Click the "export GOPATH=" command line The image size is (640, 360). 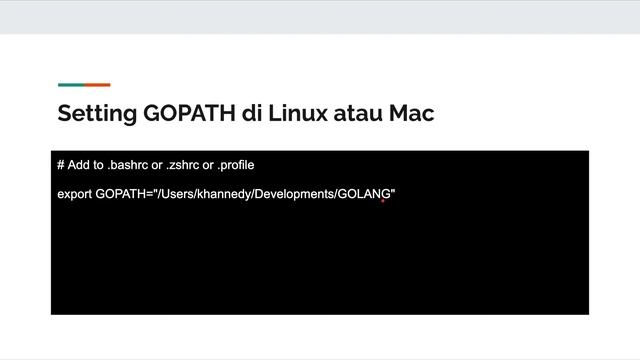click(x=226, y=194)
